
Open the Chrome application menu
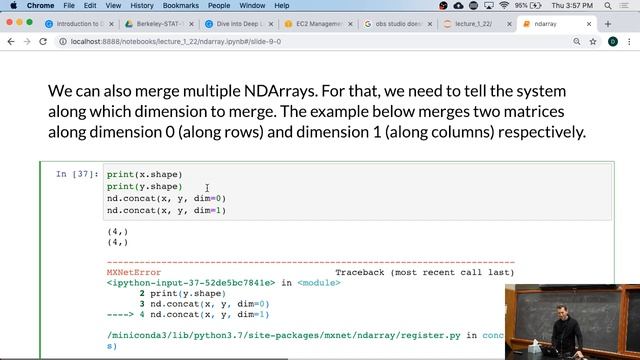(40, 5)
